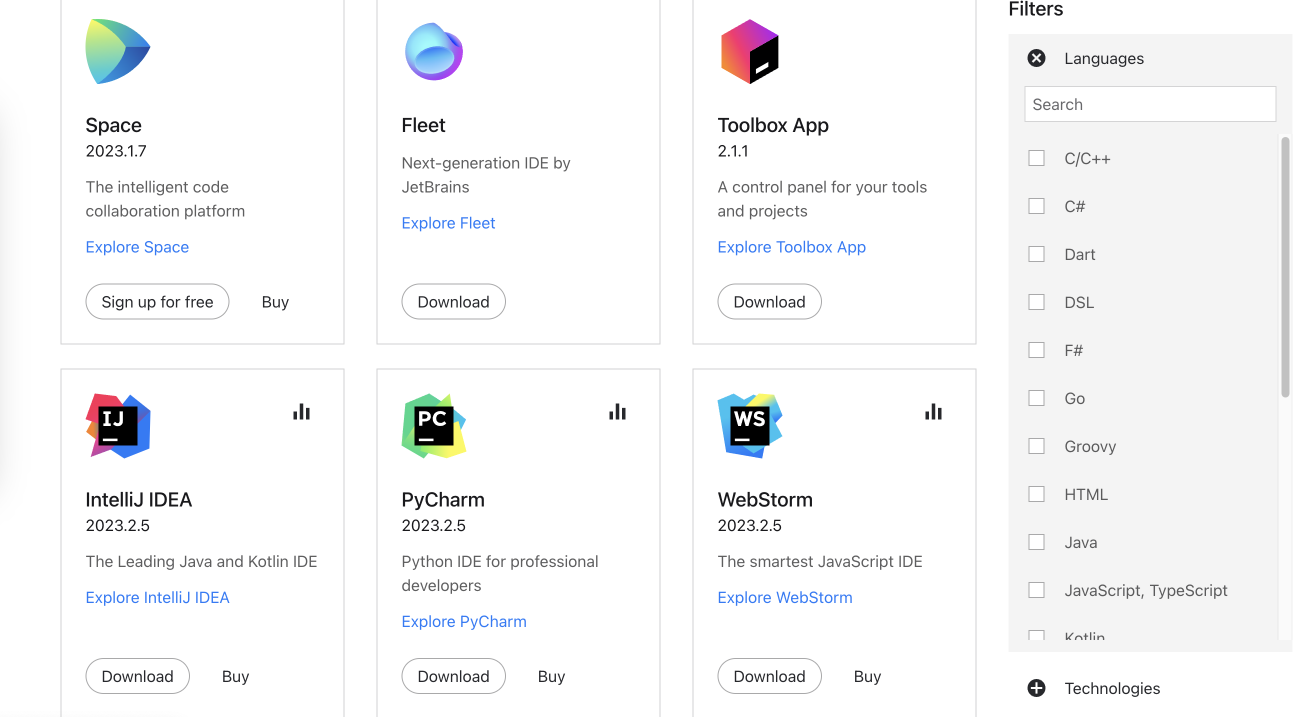This screenshot has height=717, width=1314.
Task: Check the C/C++ language filter
Action: (1037, 158)
